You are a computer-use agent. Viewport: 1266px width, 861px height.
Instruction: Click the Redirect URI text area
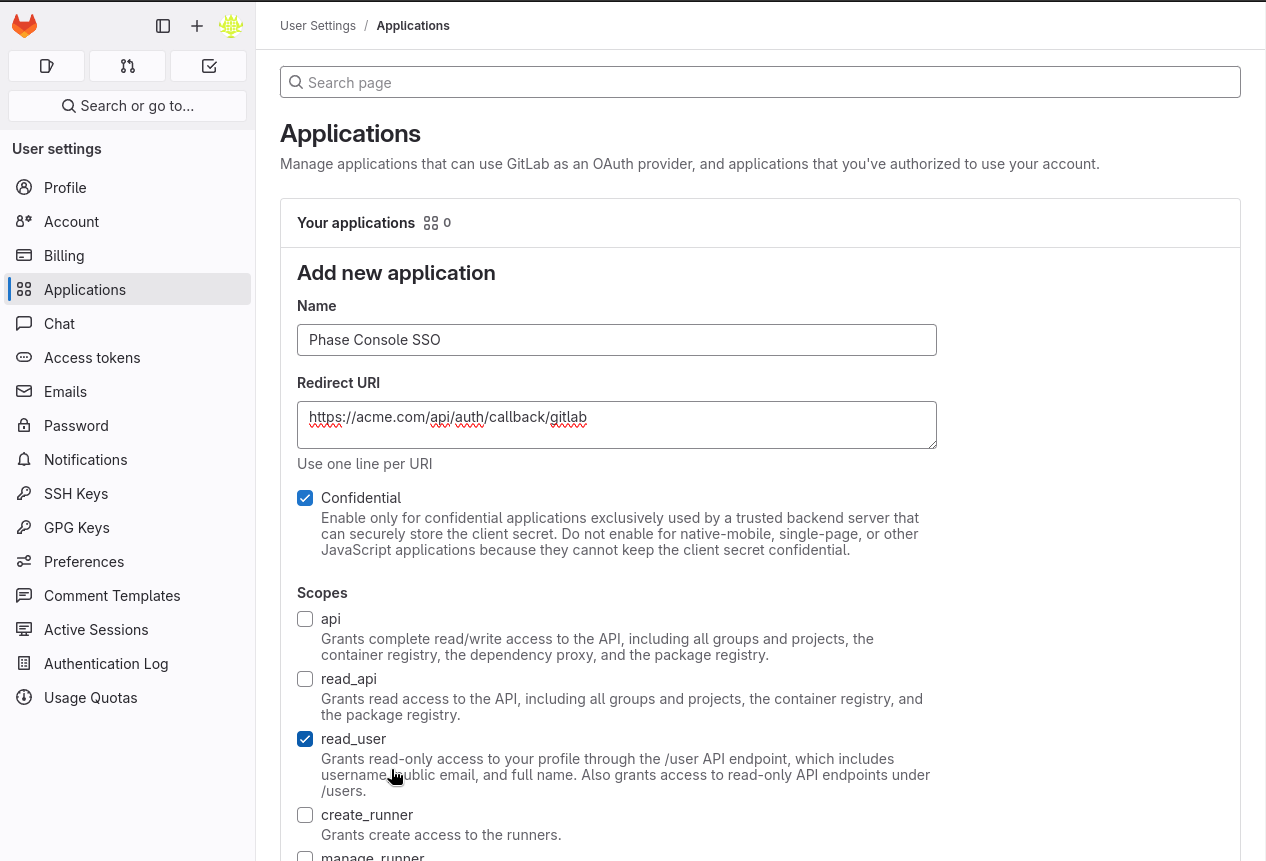point(617,425)
